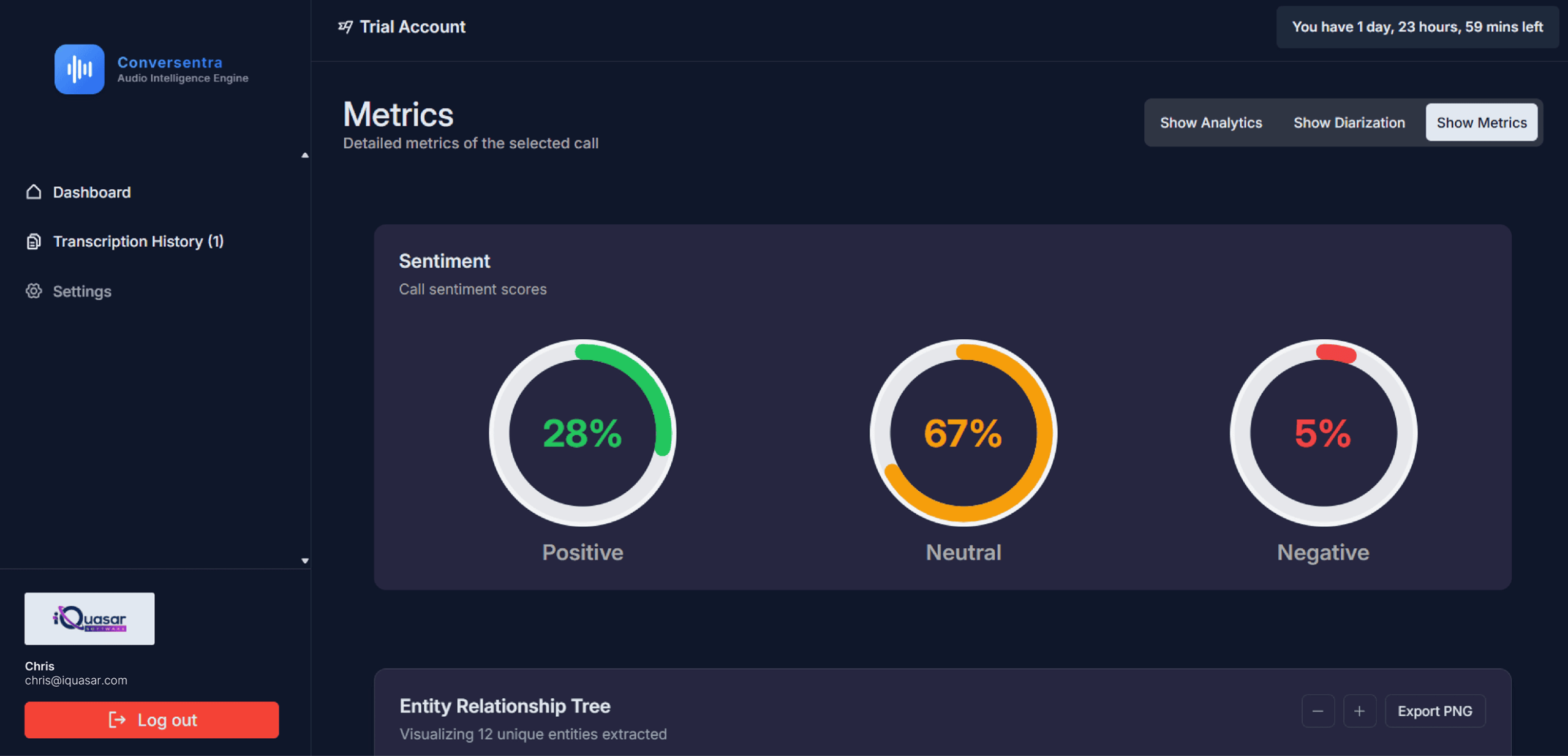Click the minus zoom-out icon button
The image size is (1568, 756).
pos(1317,711)
